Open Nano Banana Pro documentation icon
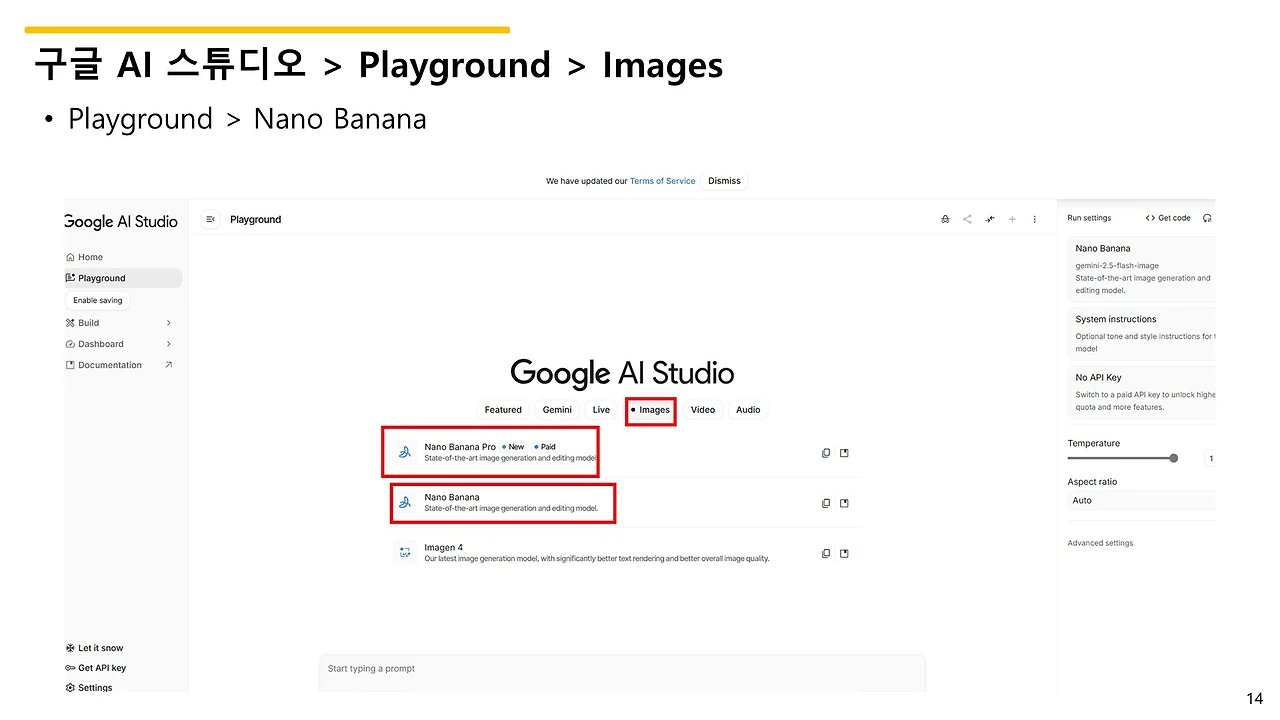The height and width of the screenshot is (720, 1280). (x=844, y=453)
